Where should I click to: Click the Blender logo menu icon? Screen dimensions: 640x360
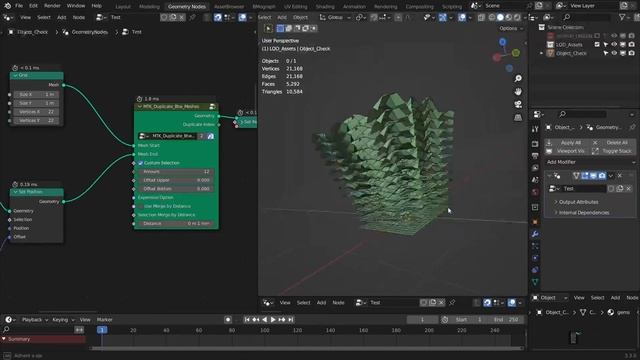[x=7, y=6]
